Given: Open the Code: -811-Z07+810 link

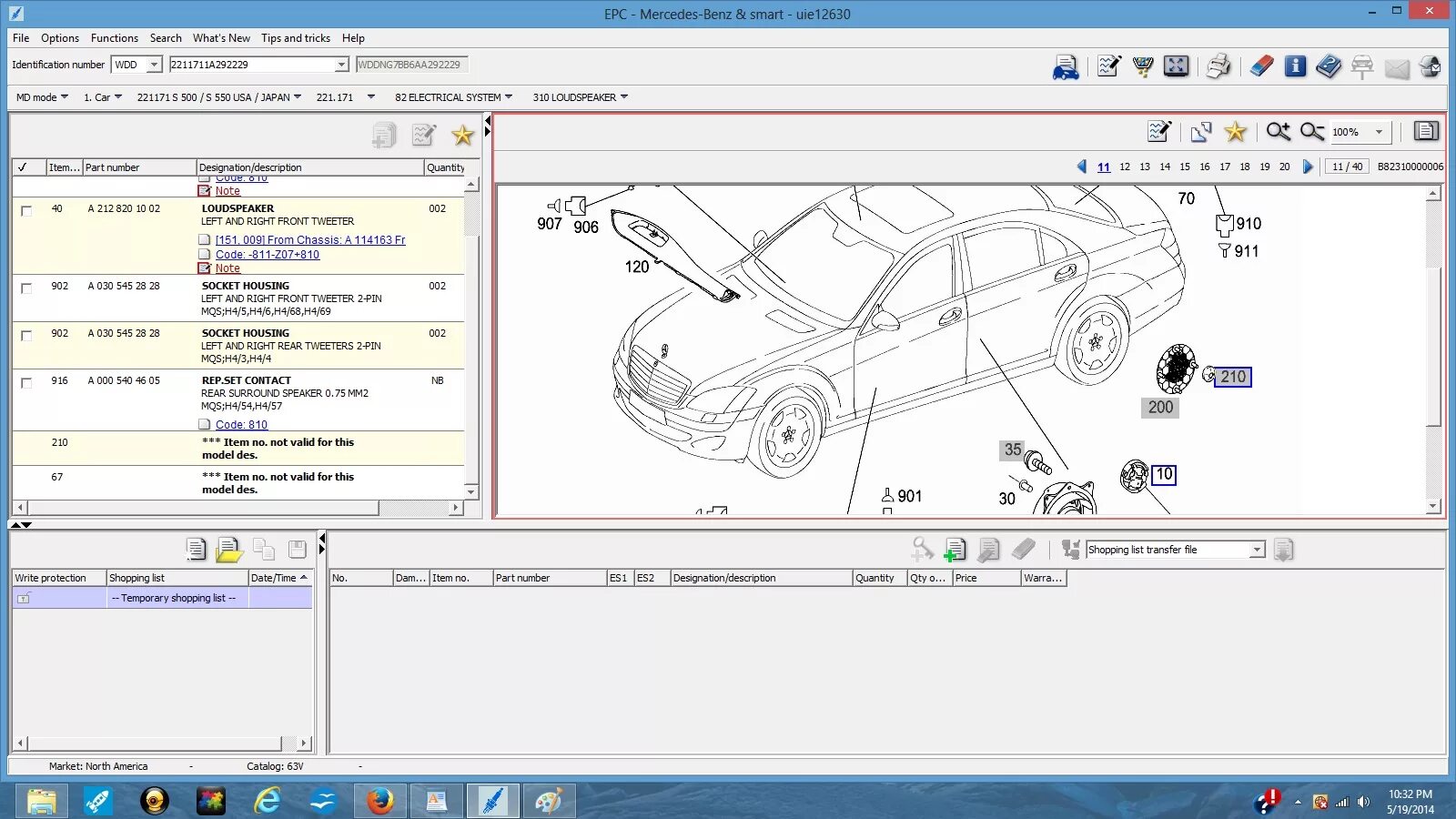Looking at the screenshot, I should (268, 255).
